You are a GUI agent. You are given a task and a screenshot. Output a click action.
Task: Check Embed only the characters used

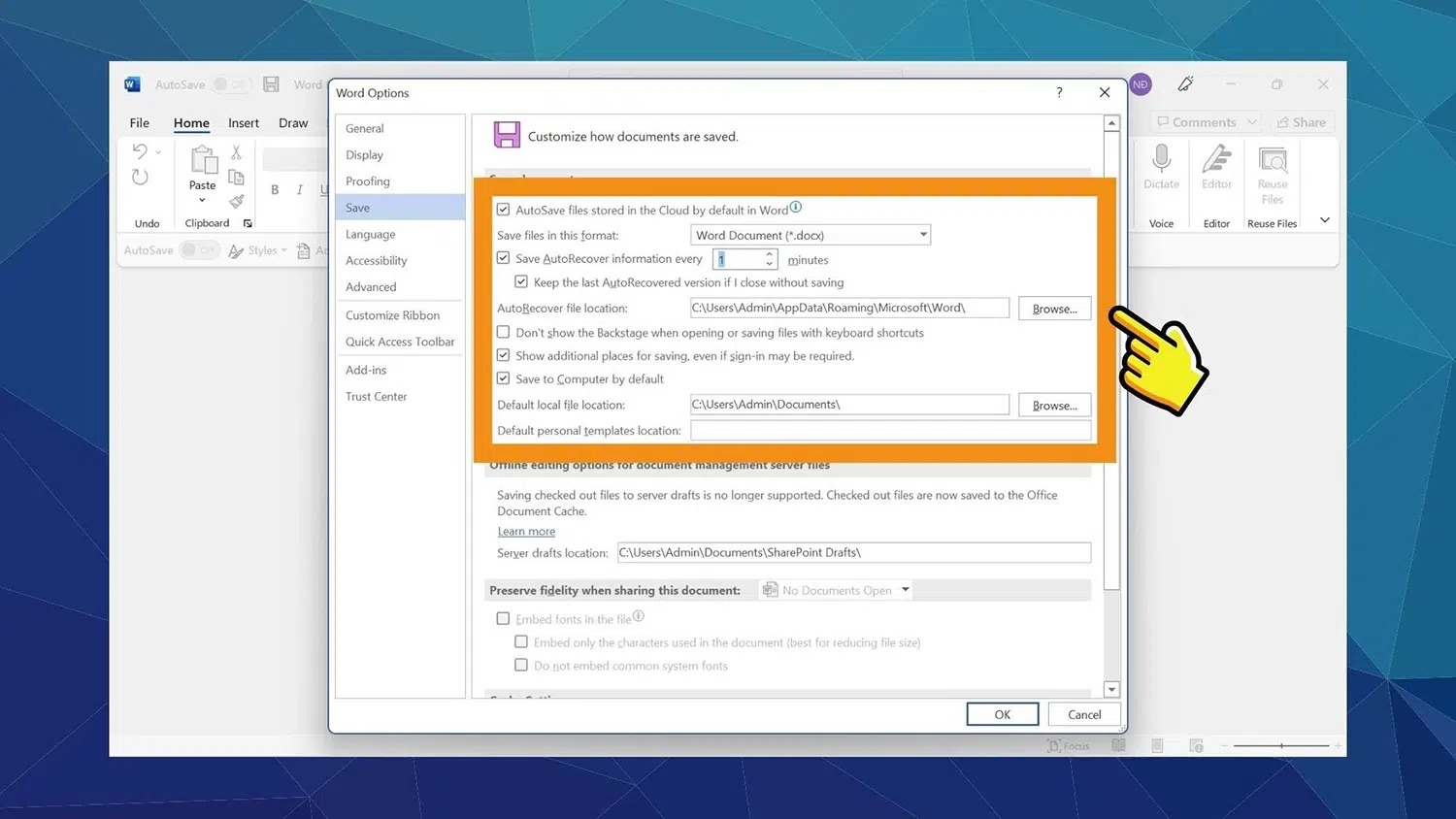(x=521, y=641)
